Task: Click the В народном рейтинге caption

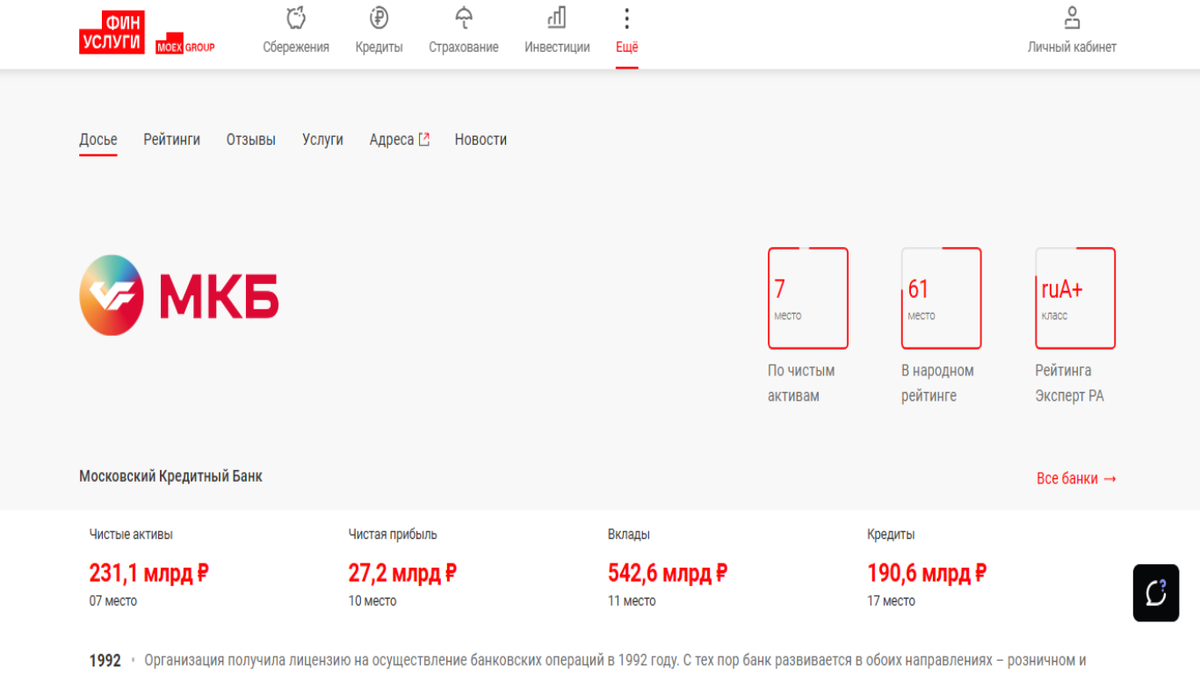Action: 938,383
